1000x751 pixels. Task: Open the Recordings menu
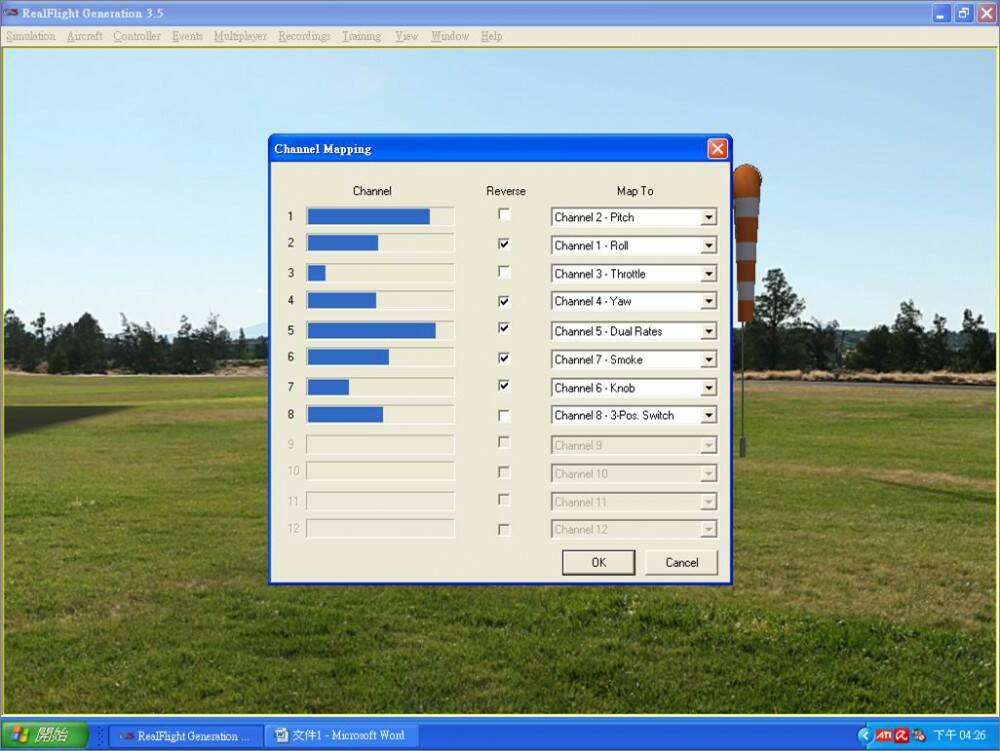point(304,36)
